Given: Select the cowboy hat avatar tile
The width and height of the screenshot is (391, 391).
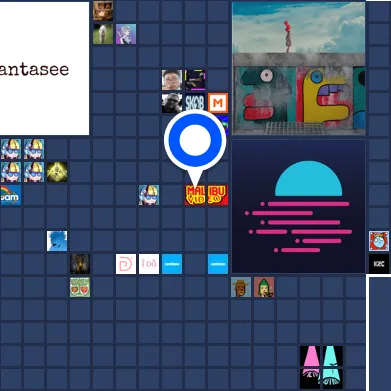Looking at the screenshot, I should [241, 287].
